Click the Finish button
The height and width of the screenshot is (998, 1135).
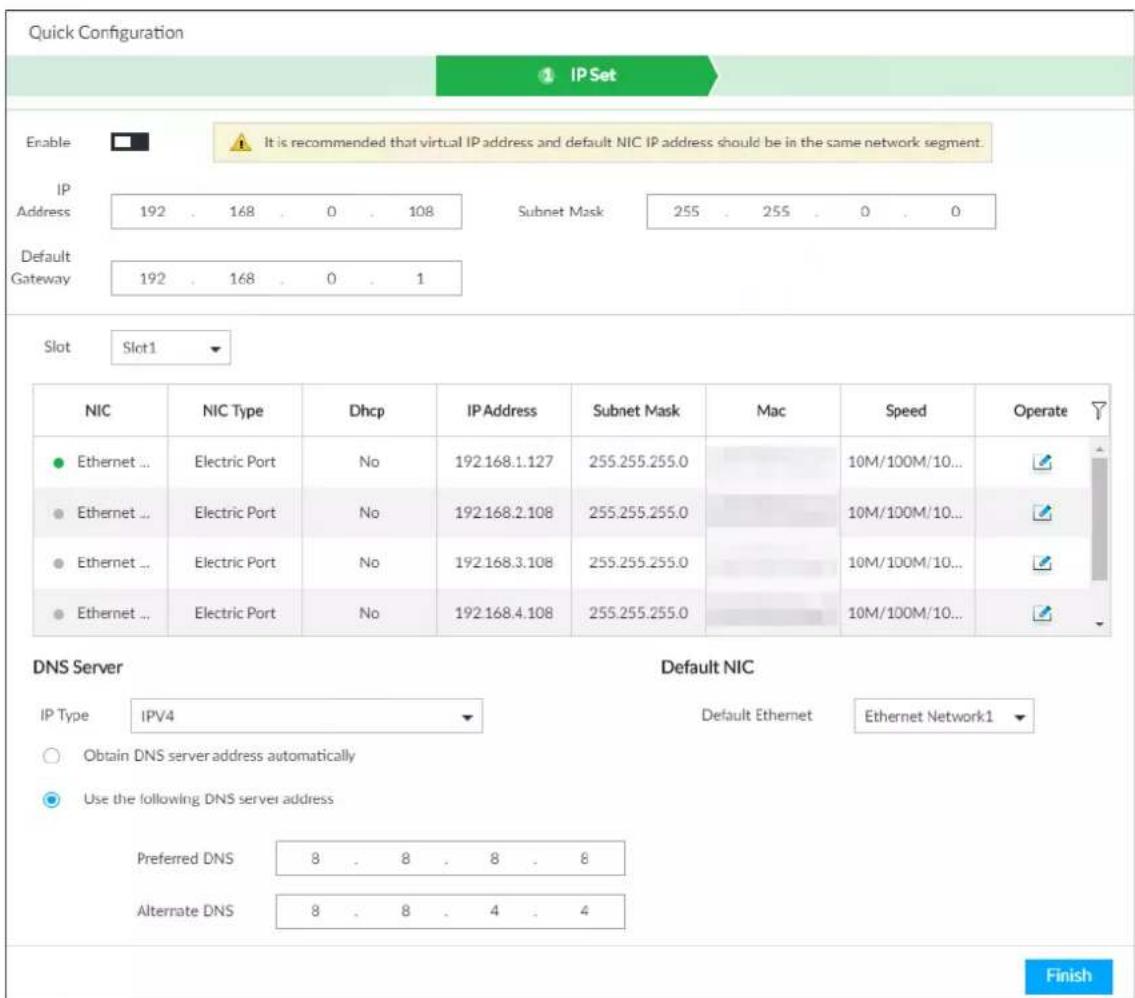[1068, 976]
